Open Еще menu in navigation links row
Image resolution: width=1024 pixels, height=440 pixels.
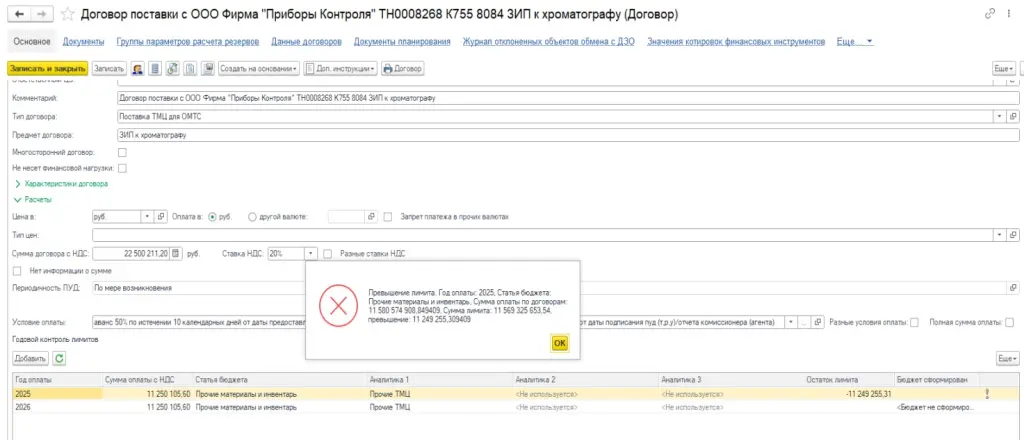coord(854,42)
